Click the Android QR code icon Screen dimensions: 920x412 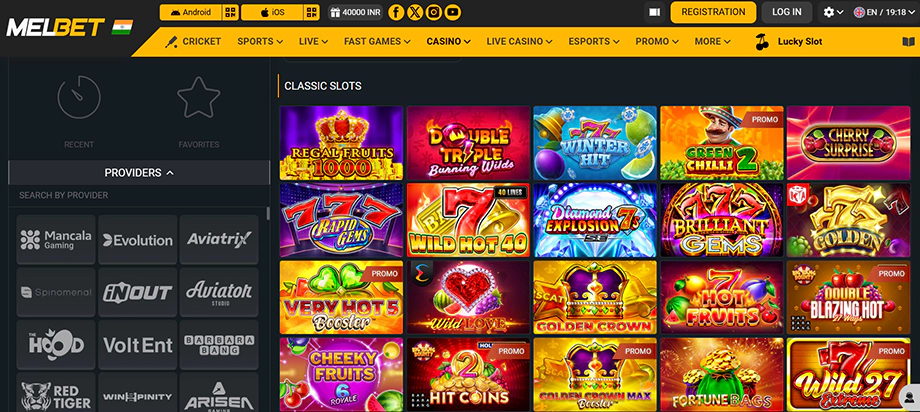coord(231,12)
